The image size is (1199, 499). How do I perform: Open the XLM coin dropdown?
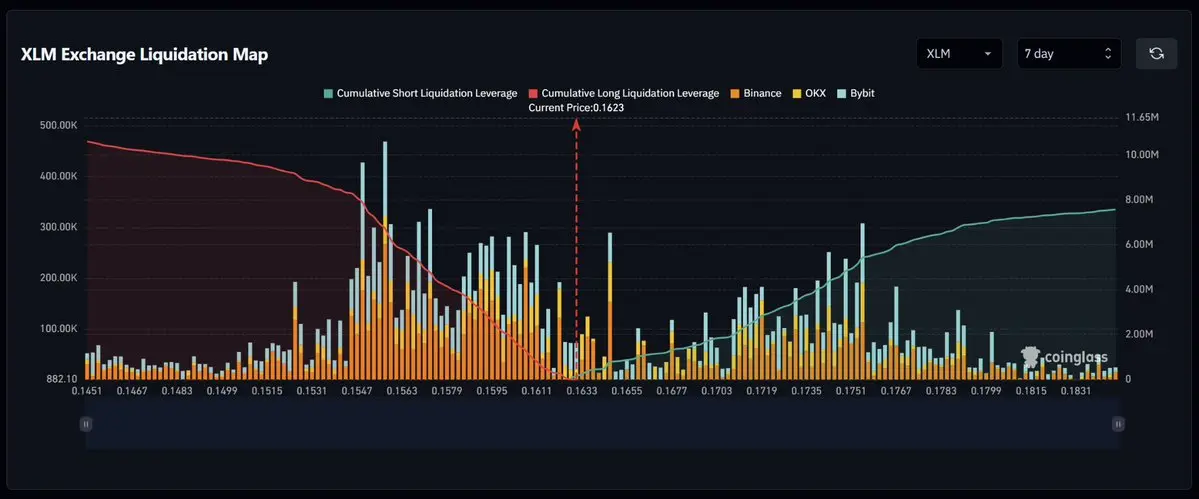pos(959,53)
